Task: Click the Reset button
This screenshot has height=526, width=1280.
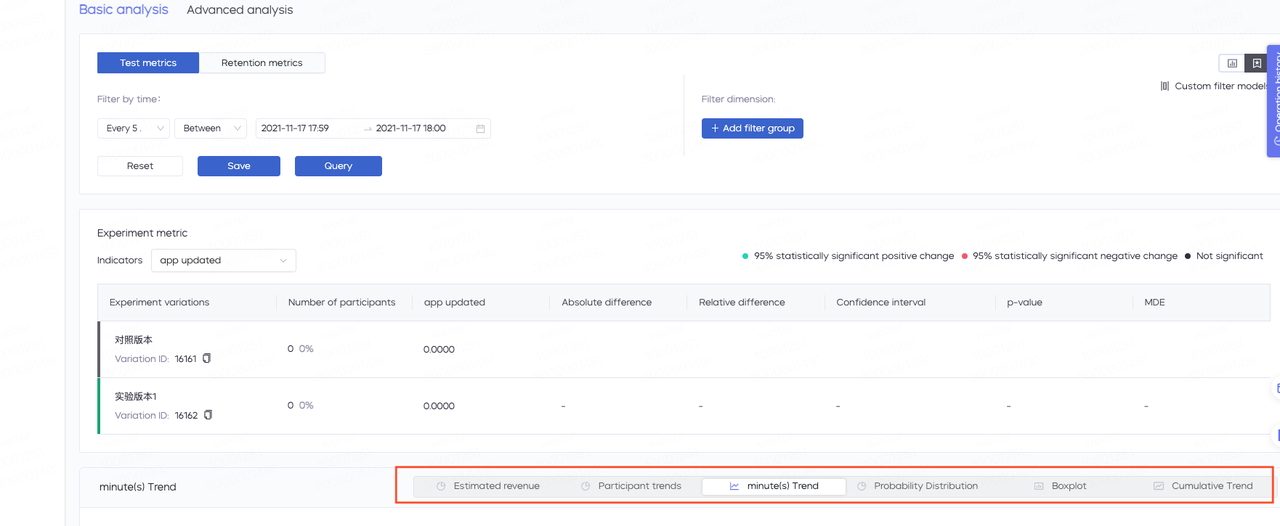Action: pos(140,166)
